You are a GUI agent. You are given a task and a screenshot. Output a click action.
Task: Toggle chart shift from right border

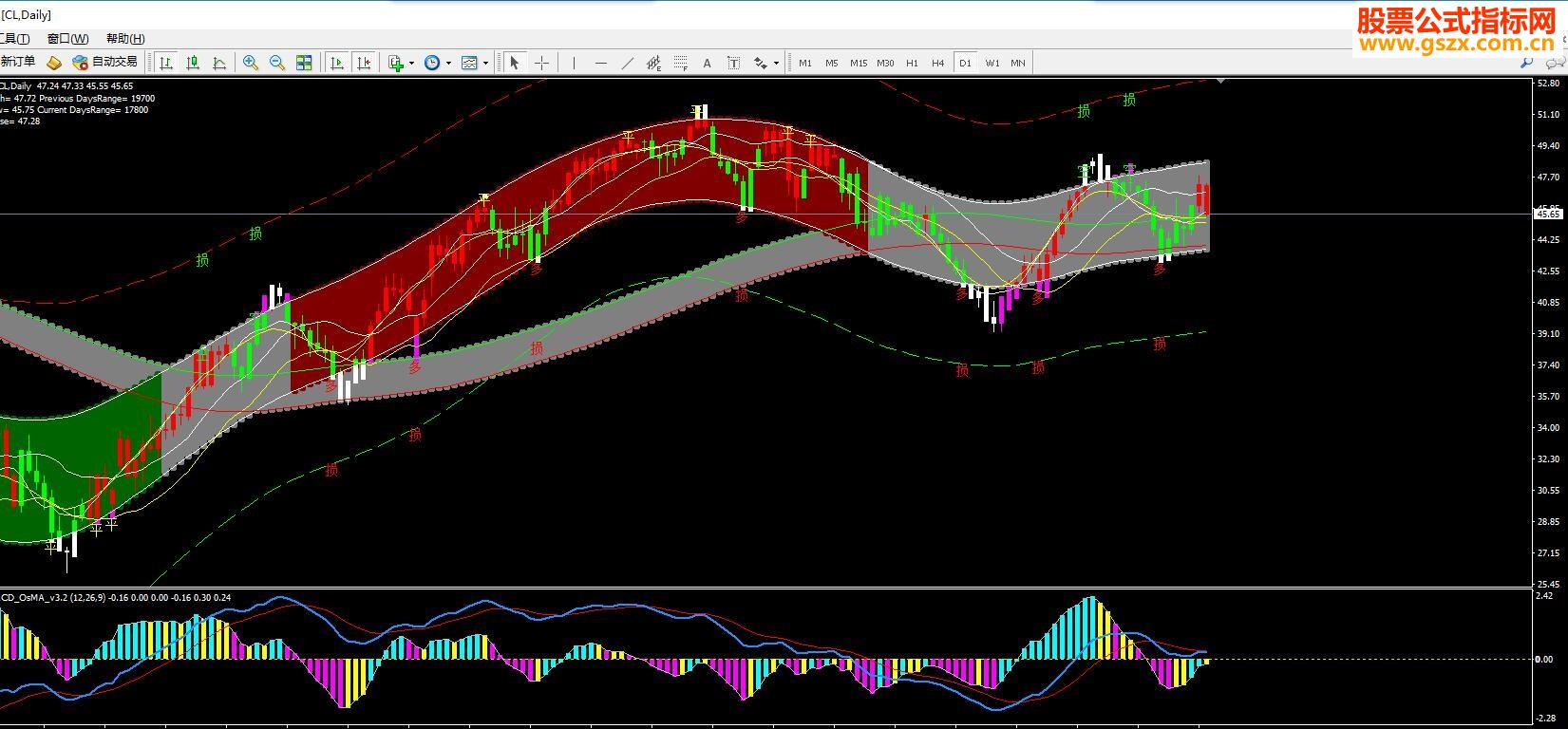363,63
